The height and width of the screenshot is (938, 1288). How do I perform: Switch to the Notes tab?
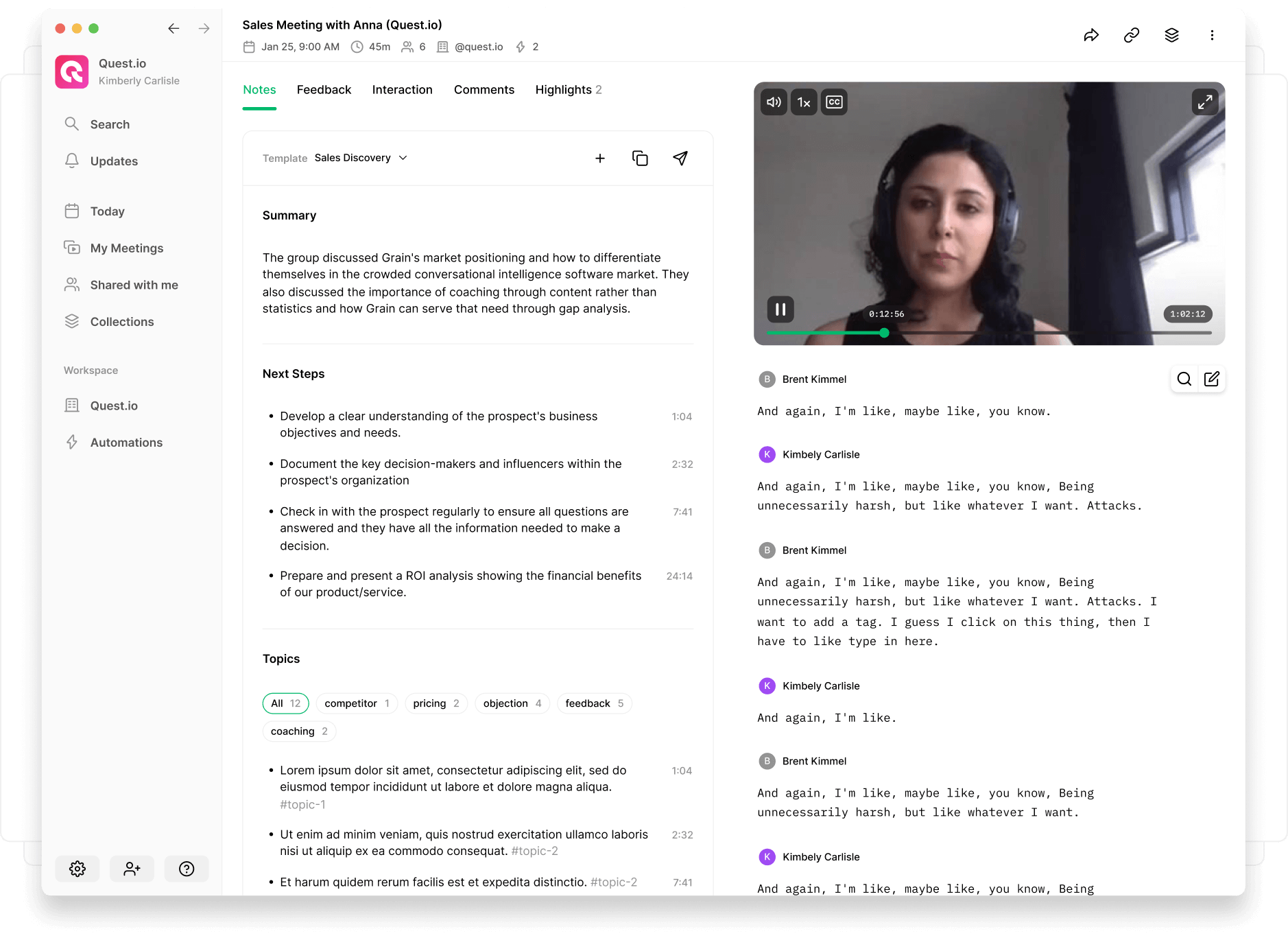pos(259,90)
